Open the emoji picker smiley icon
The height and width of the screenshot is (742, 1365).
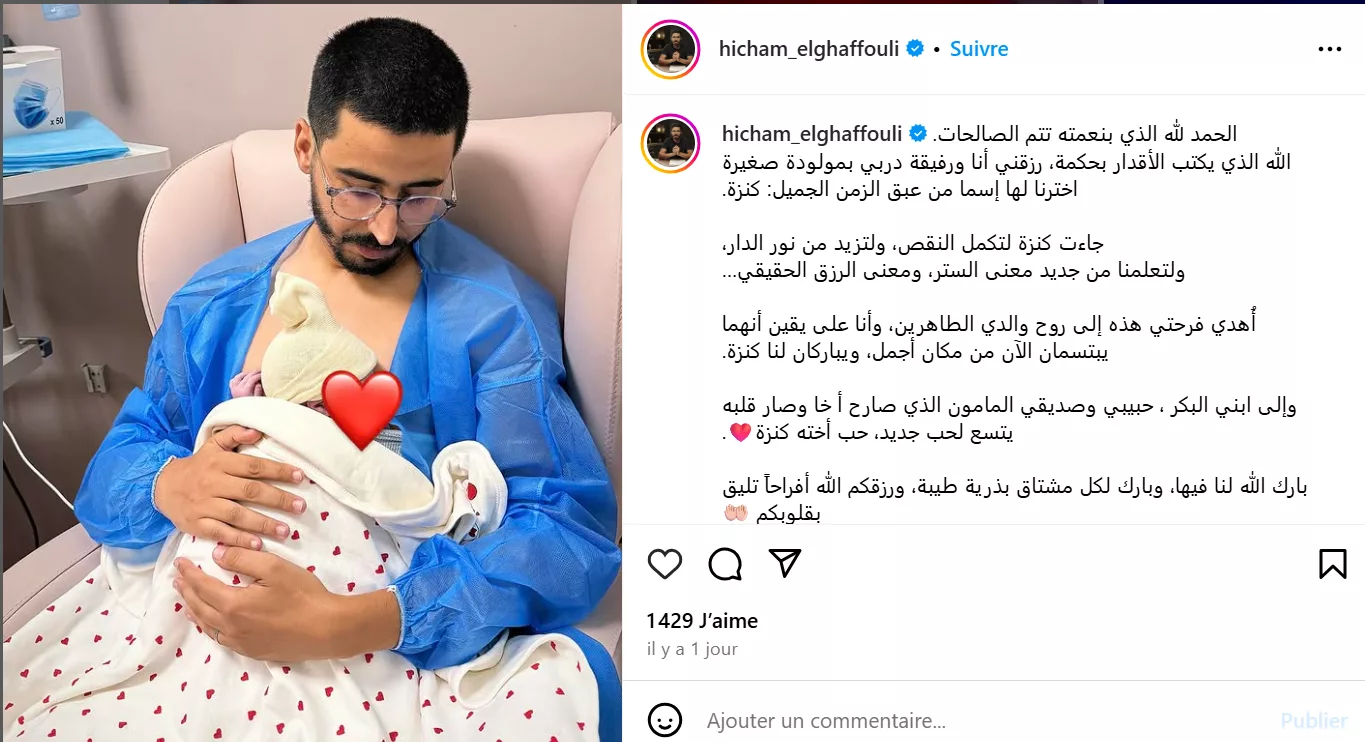tap(665, 720)
